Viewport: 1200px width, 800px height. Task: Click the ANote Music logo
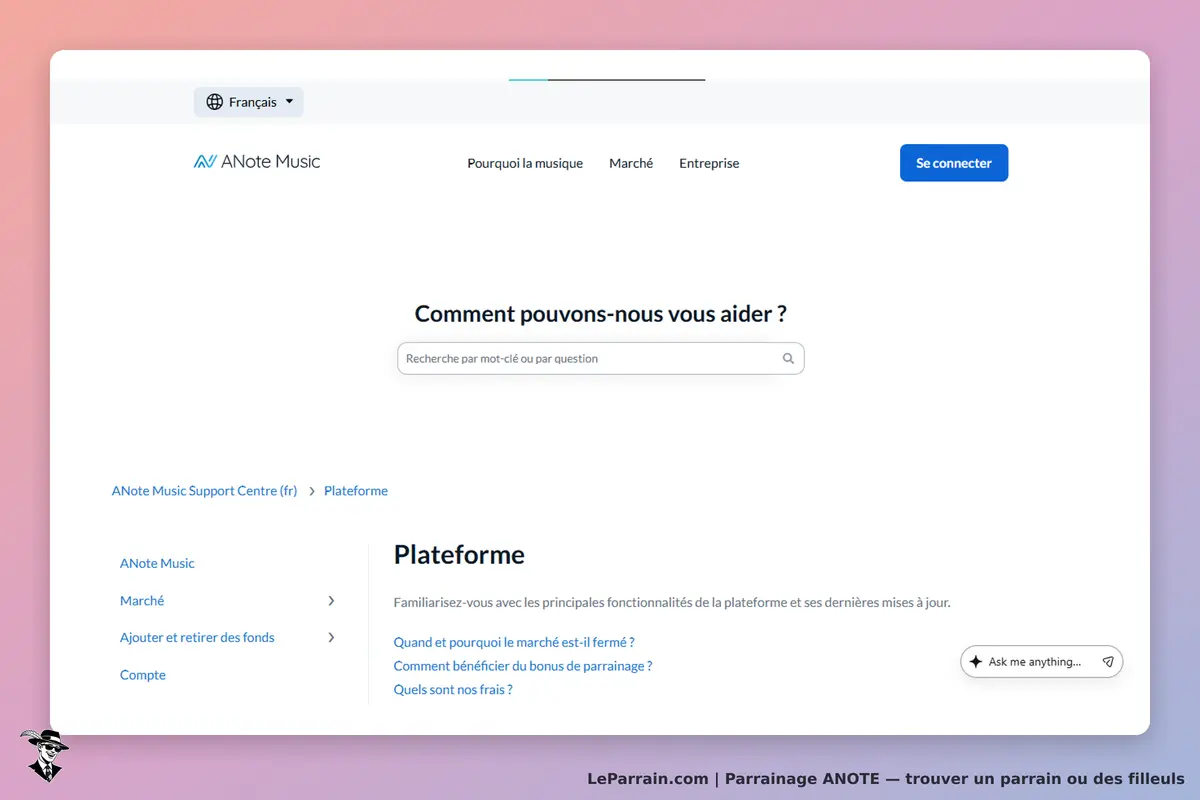257,162
